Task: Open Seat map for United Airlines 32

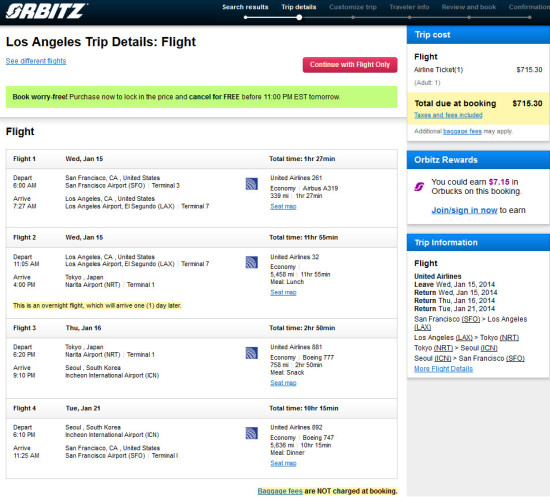Action: (x=283, y=293)
